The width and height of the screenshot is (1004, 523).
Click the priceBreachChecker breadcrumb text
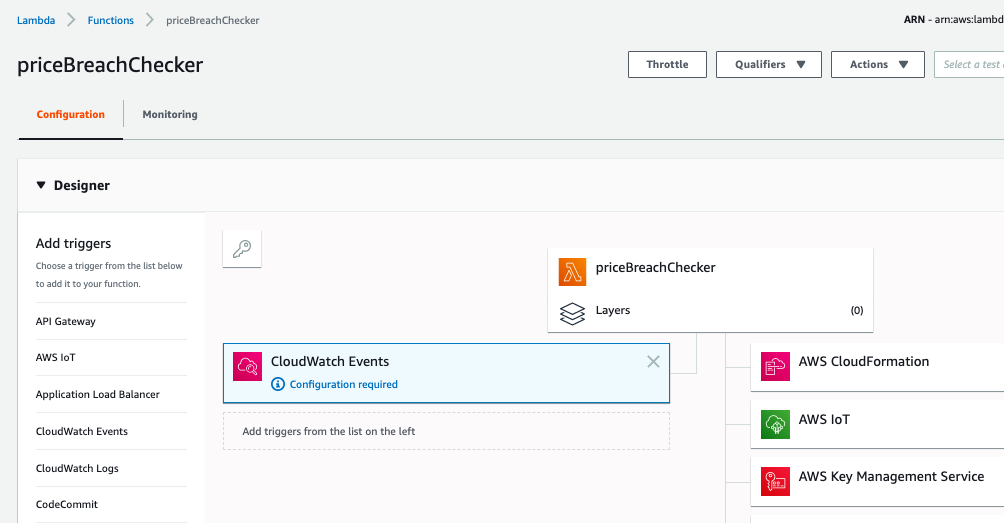pos(213,20)
